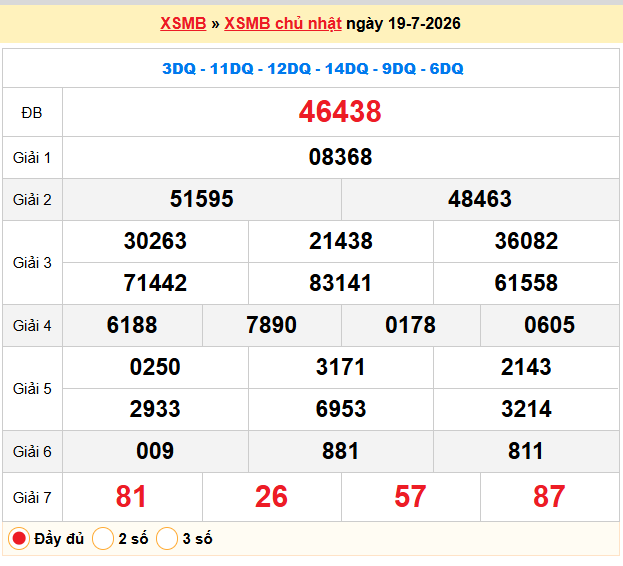Click the Giải 4 number 7890
The image size is (623, 566).
click(271, 325)
